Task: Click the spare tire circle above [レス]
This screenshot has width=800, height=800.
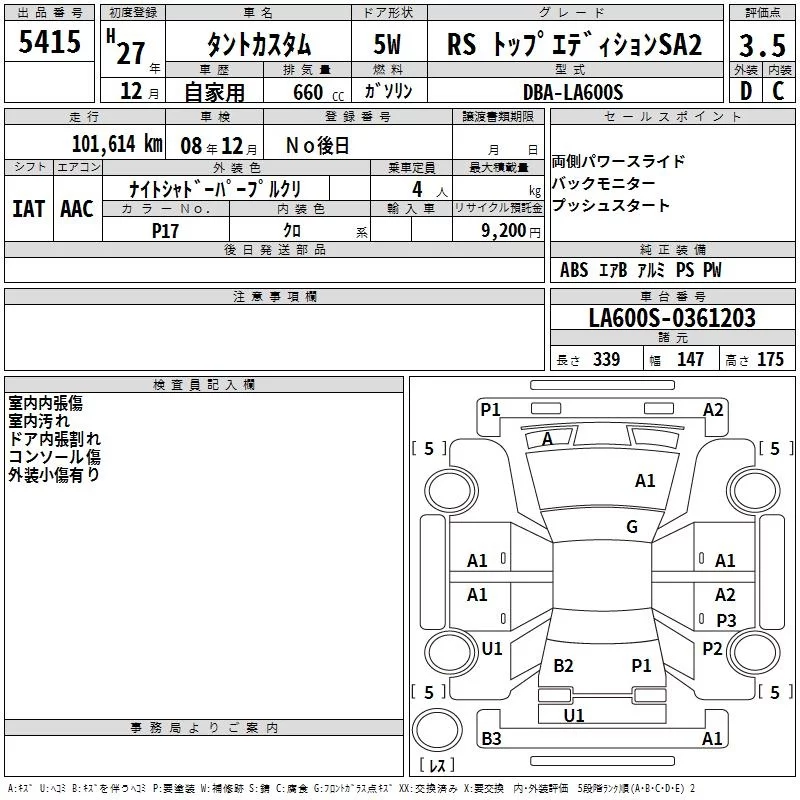Action: tap(437, 730)
